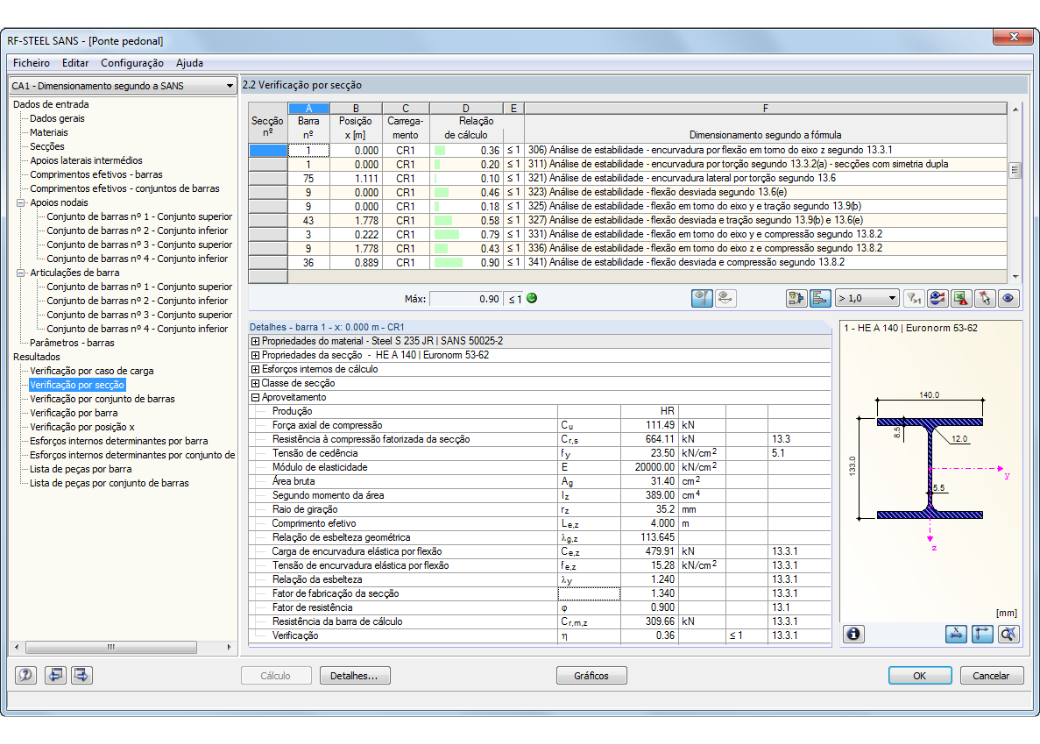Select Secções tree item
Image resolution: width=1040 pixels, height=744 pixels.
(47, 147)
